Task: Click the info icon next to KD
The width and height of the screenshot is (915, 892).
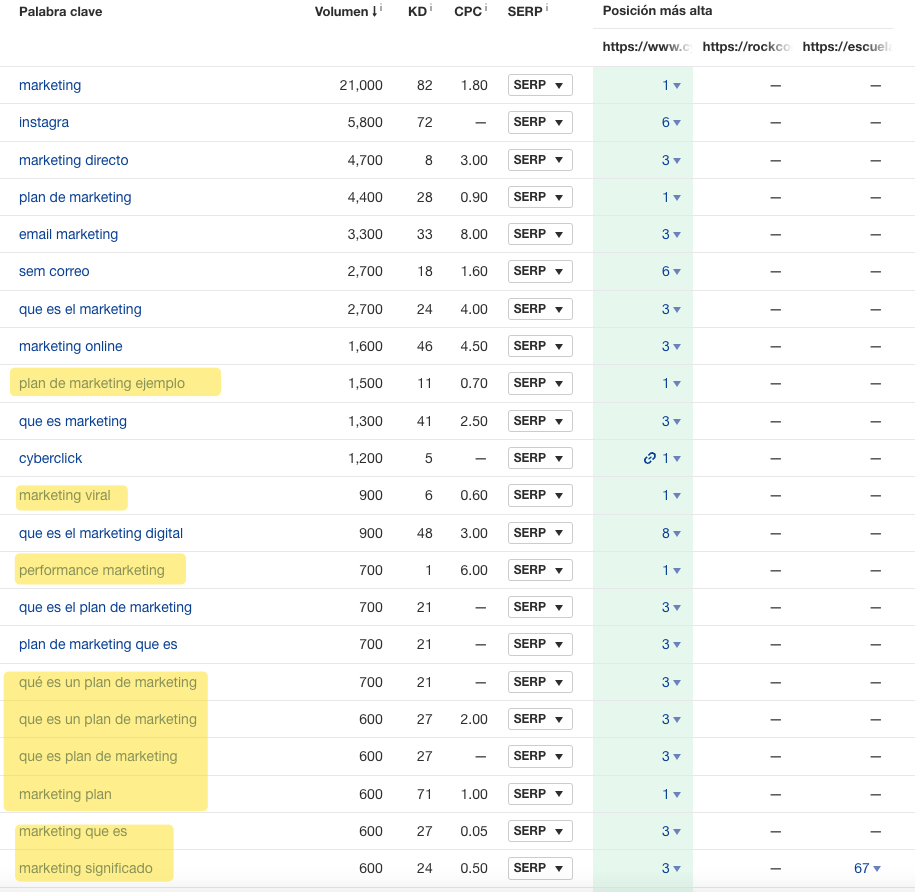Action: (431, 9)
